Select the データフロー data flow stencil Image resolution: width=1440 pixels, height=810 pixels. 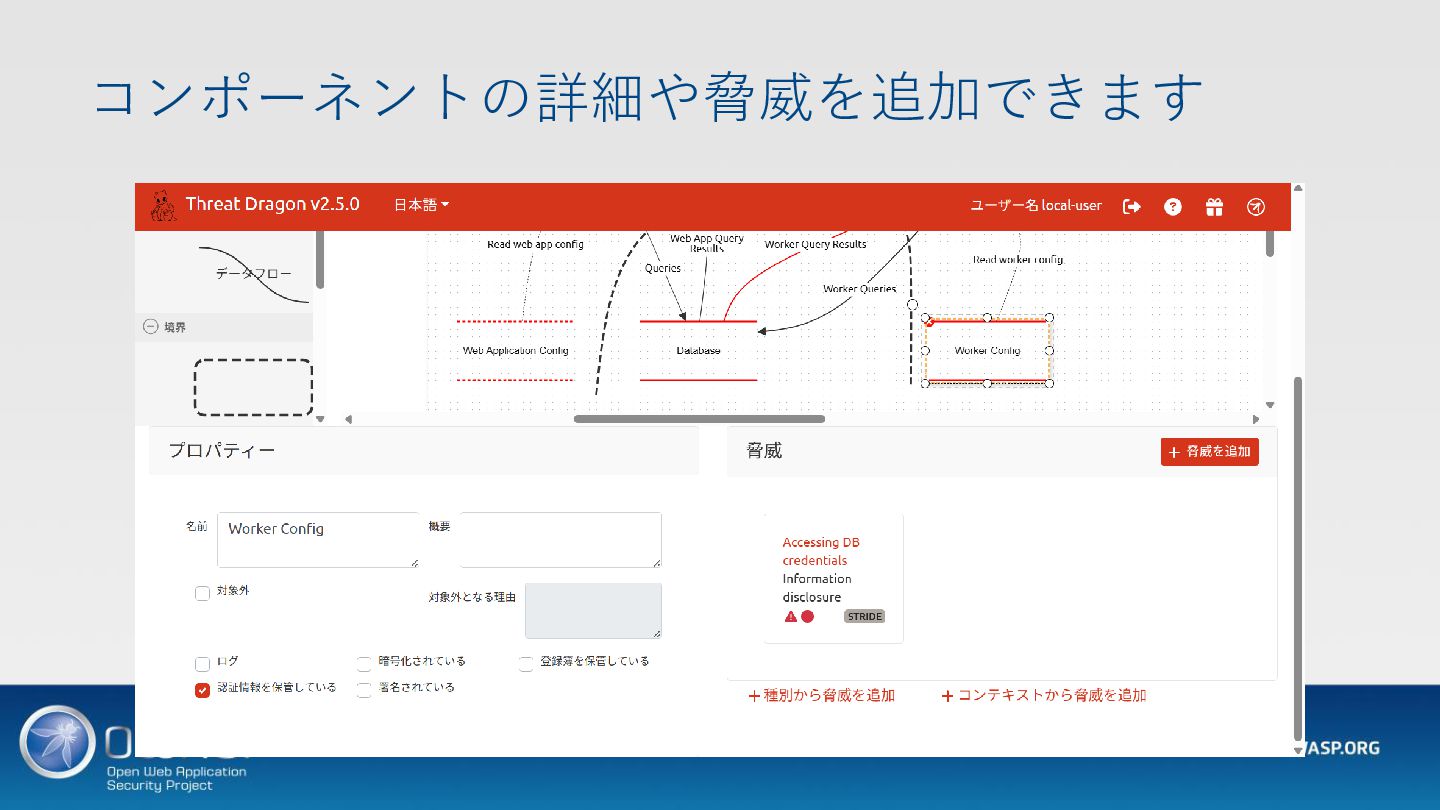[254, 273]
